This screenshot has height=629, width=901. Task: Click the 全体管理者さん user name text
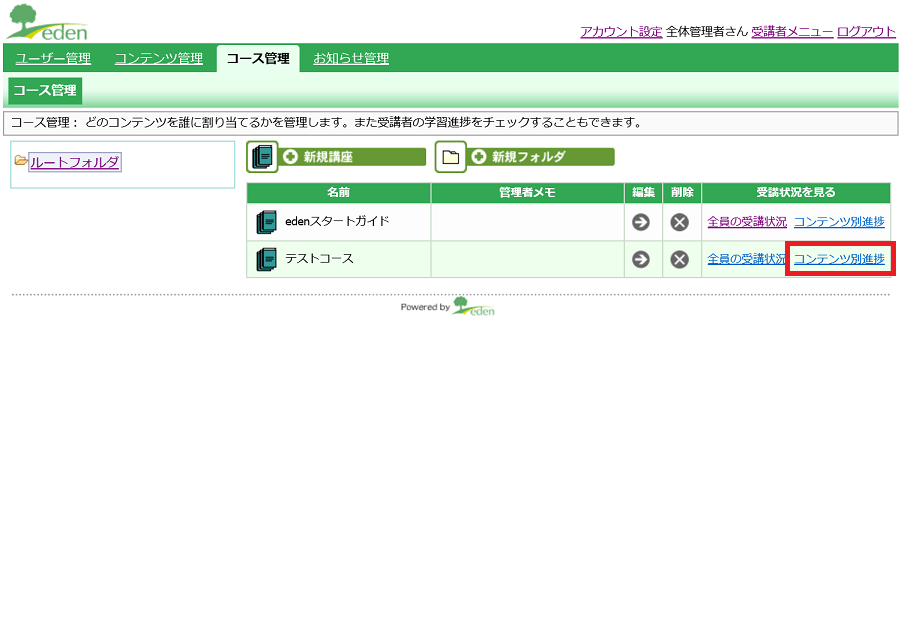click(707, 32)
